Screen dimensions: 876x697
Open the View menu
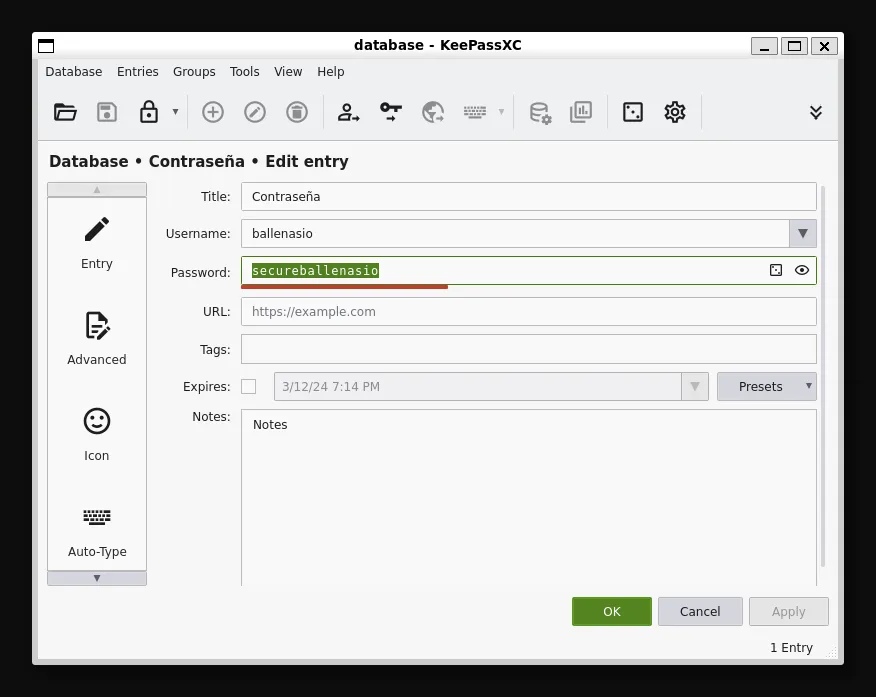pyautogui.click(x=288, y=71)
